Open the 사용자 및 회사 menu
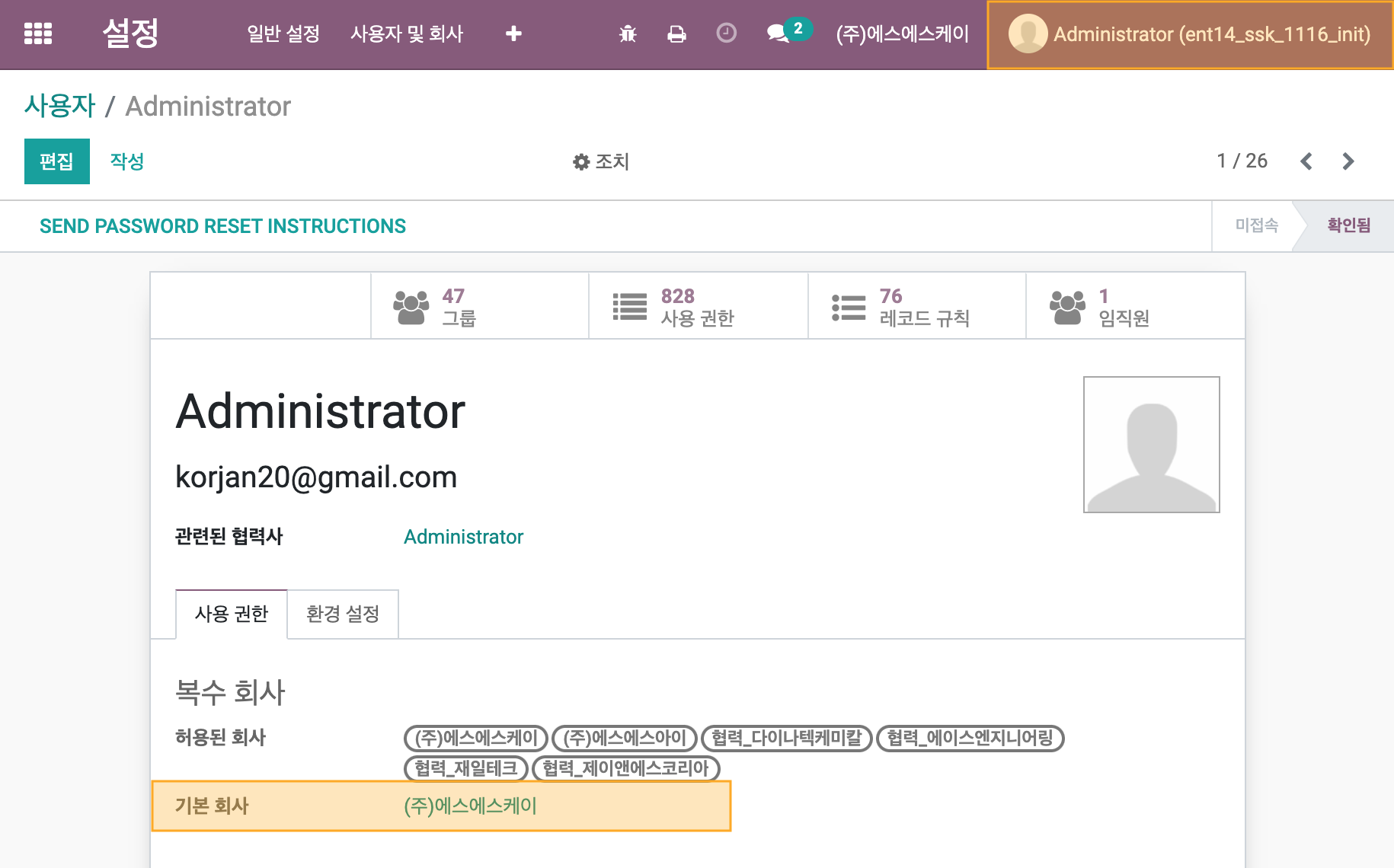1394x868 pixels. [407, 34]
